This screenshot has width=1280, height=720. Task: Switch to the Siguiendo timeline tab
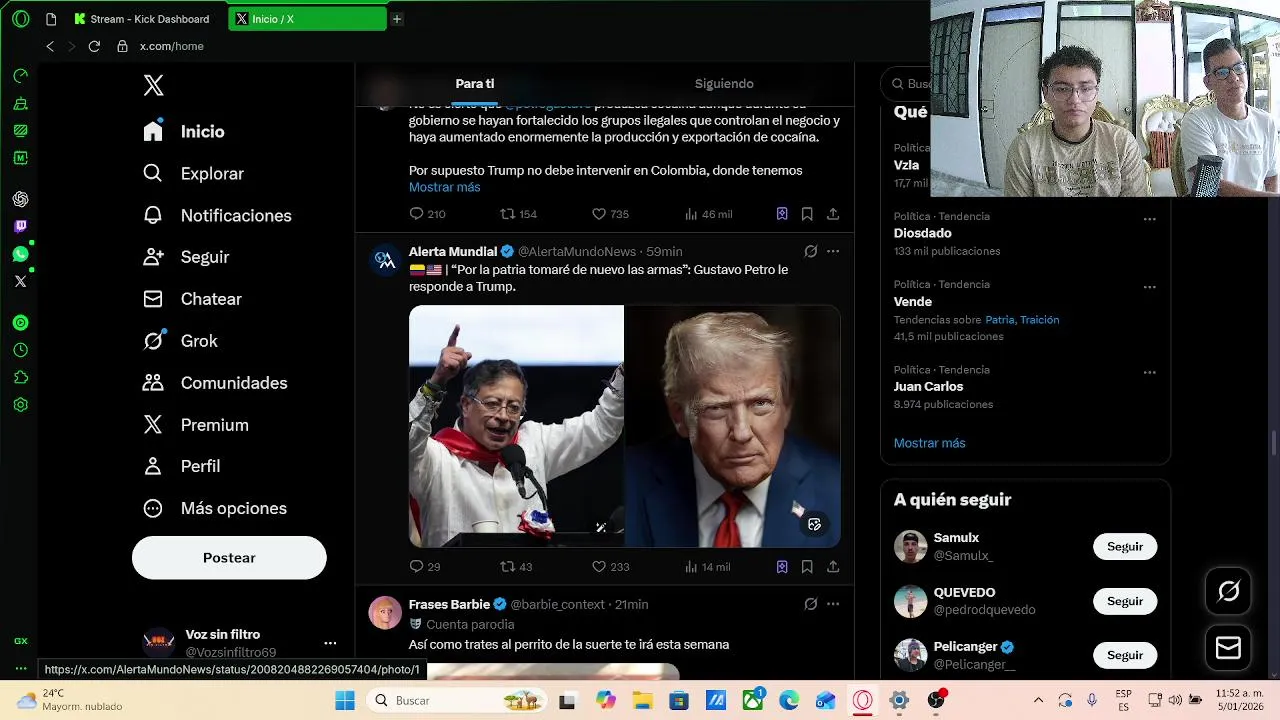pos(724,84)
